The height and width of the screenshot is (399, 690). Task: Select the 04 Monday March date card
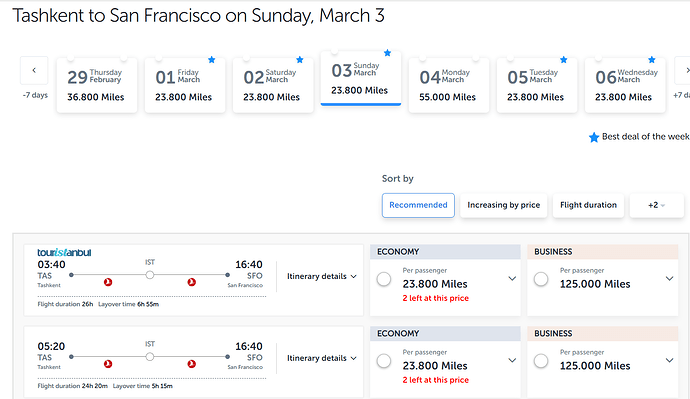pos(449,85)
